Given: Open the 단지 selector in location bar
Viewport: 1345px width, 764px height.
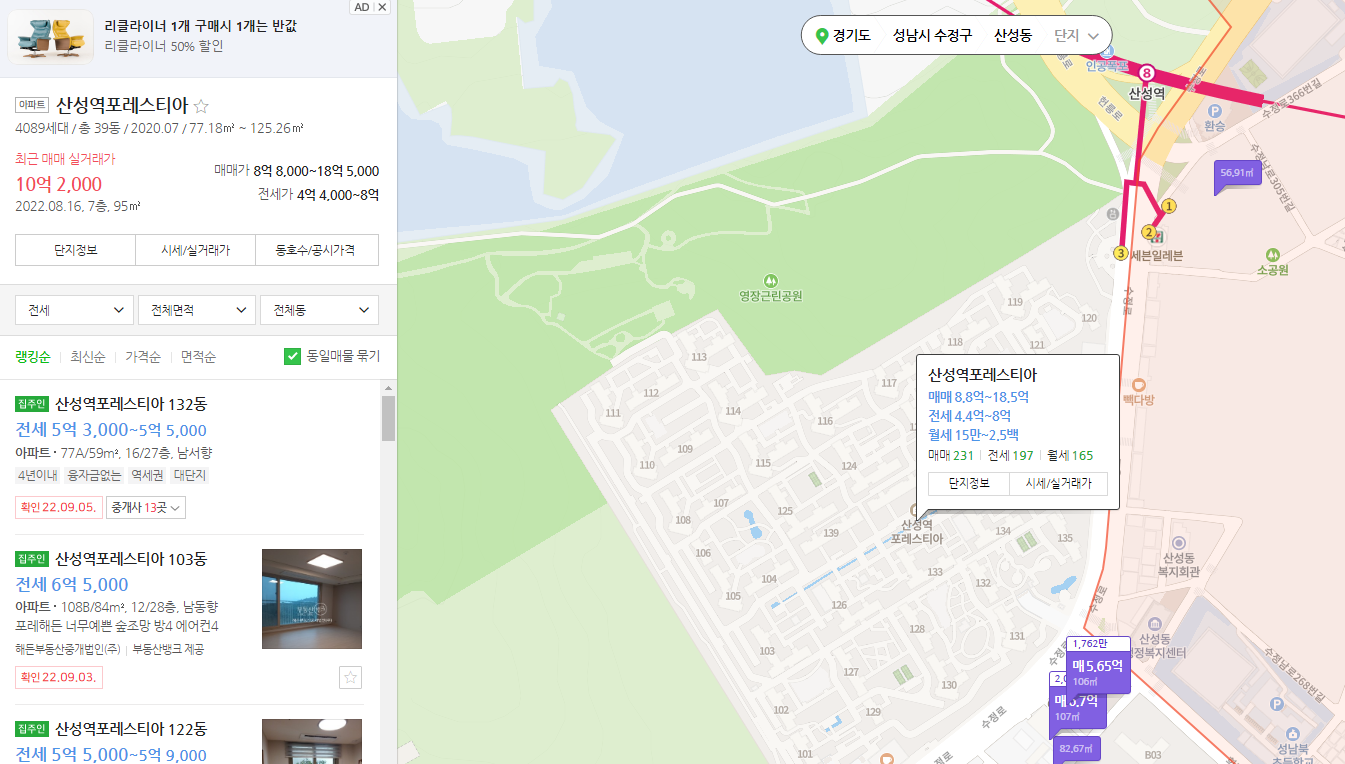Looking at the screenshot, I should point(1076,35).
